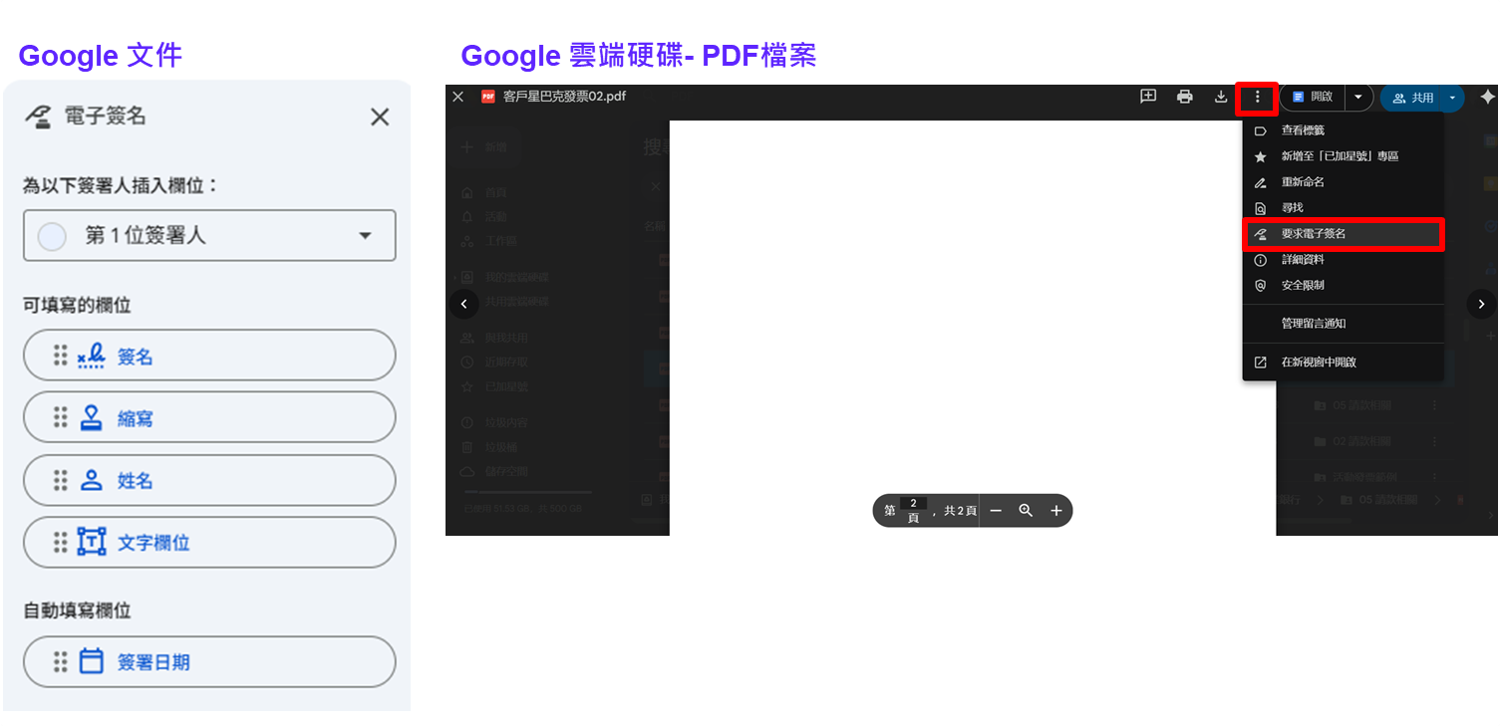1500x726 pixels.
Task: Click the e-signature pen icon beside 電子簽名
Action: [x=38, y=117]
